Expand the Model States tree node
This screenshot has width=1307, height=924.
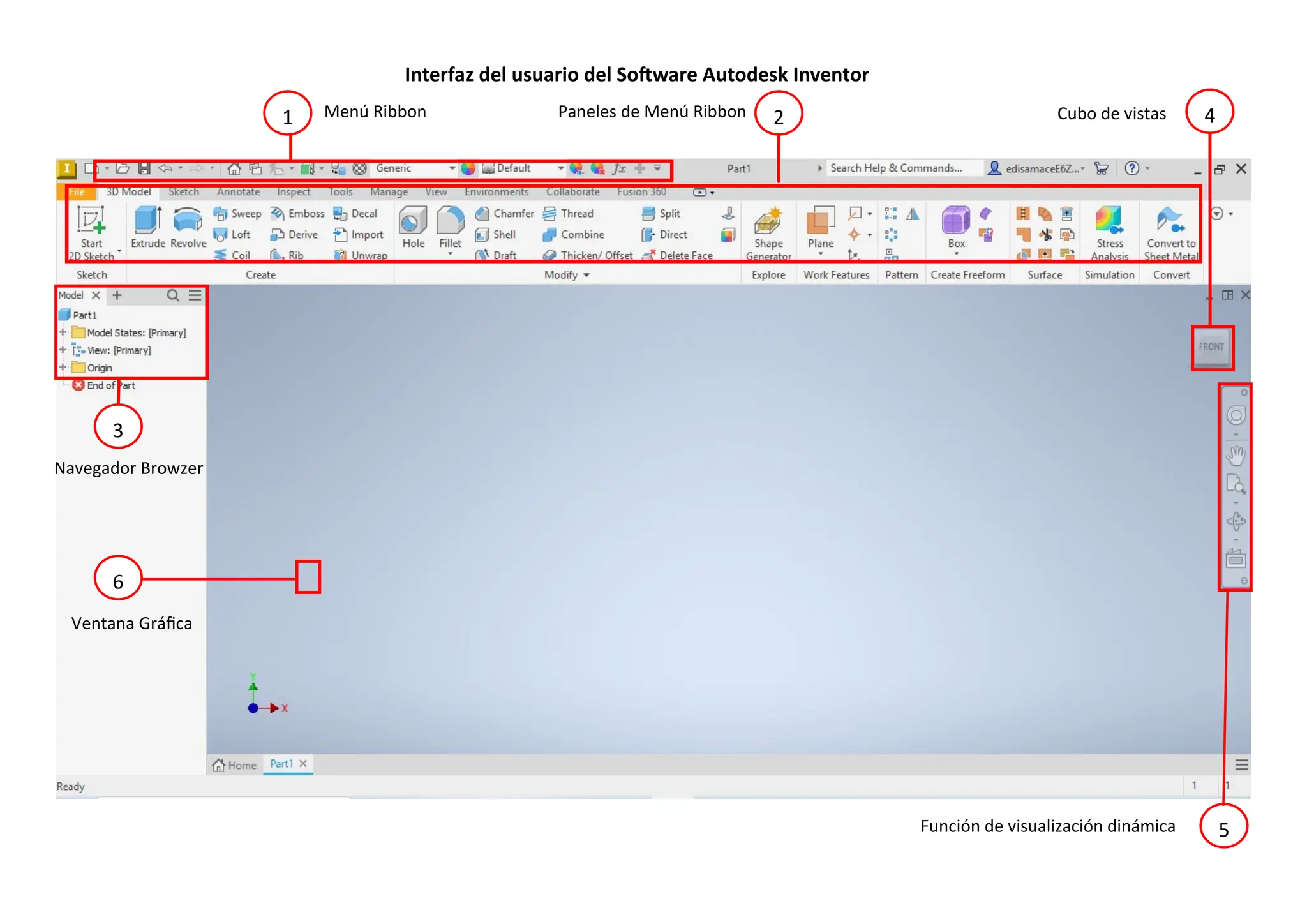coord(63,332)
